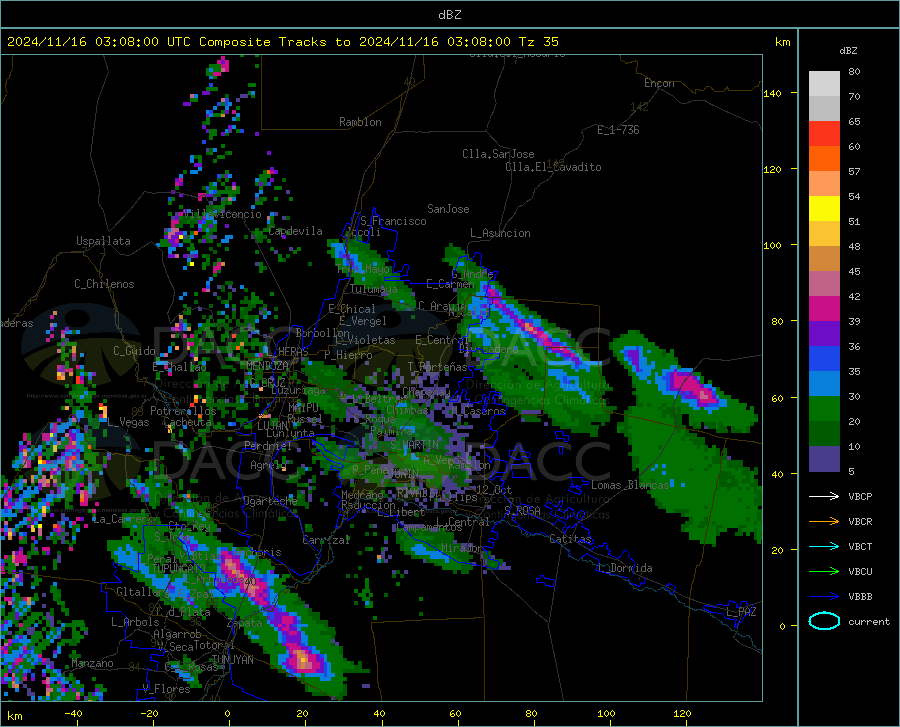The image size is (900, 727).
Task: Click the 'Capdevila' map label
Action: click(x=296, y=231)
